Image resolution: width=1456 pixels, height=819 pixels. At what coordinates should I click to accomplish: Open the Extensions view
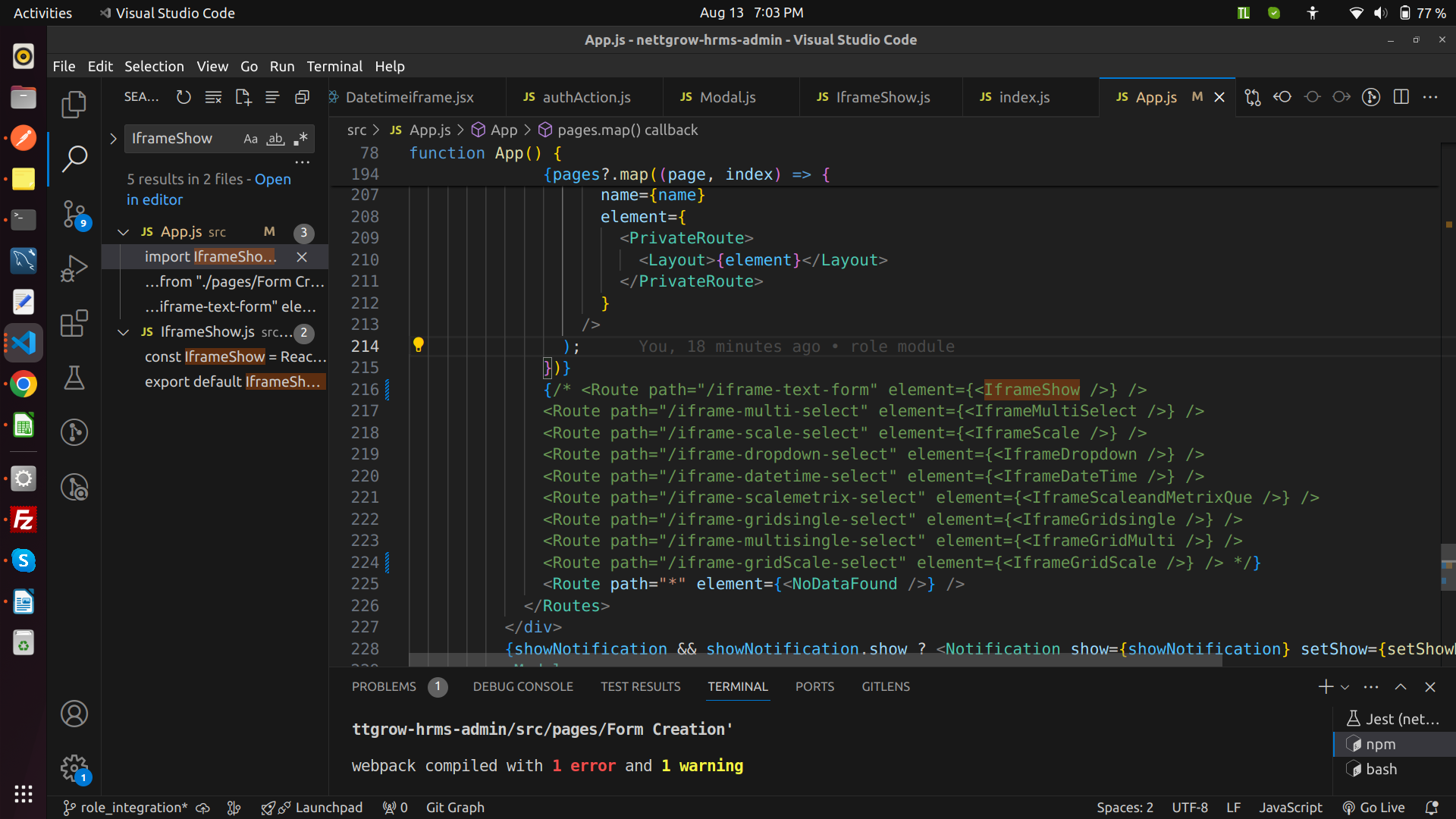tap(74, 324)
